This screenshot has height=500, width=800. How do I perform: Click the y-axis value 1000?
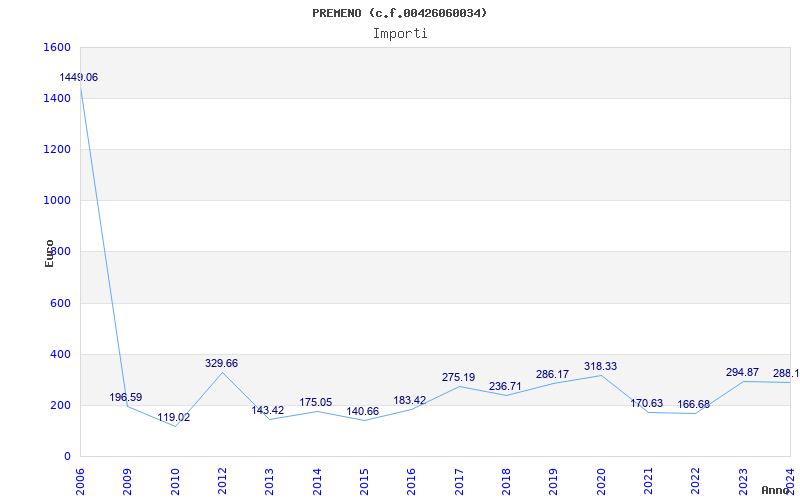click(57, 201)
